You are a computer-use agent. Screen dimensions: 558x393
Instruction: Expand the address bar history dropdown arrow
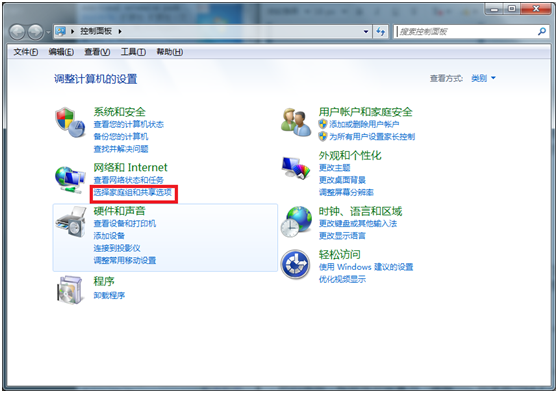366,32
